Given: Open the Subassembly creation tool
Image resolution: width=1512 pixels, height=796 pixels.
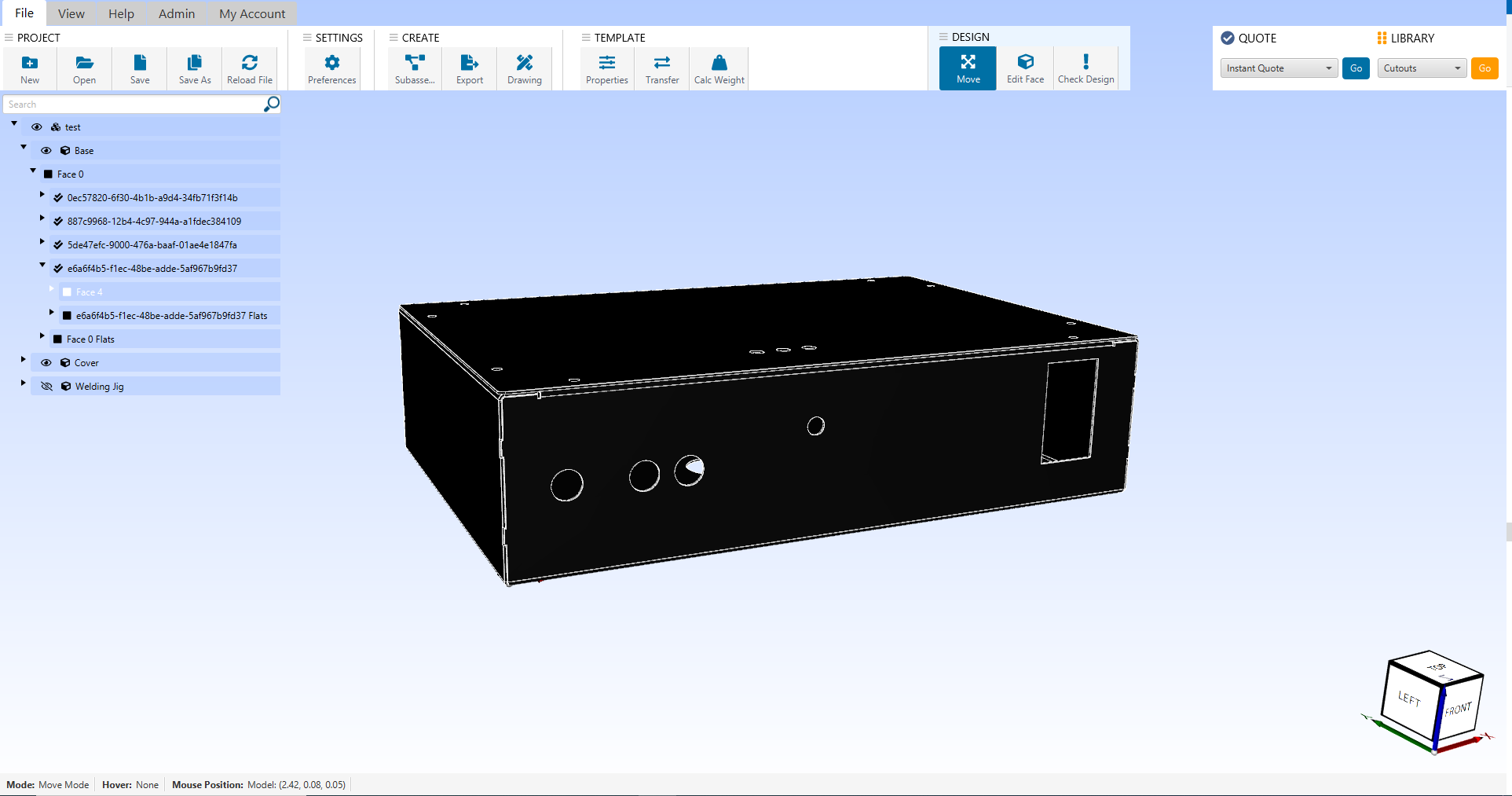Looking at the screenshot, I should [x=415, y=68].
